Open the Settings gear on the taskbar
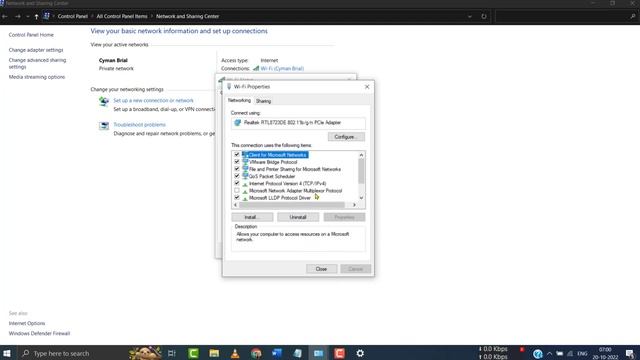This screenshot has width=640, height=360. click(360, 353)
